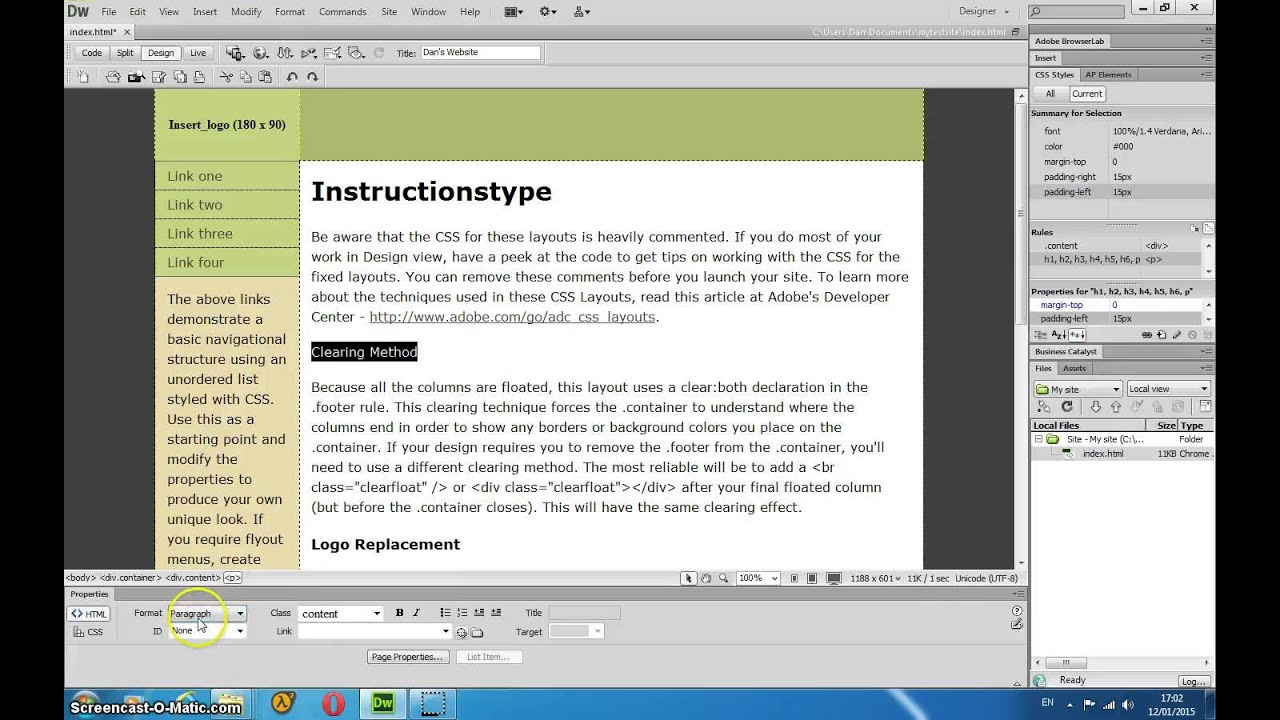The image size is (1280, 720).
Task: Click the Point to File target icon
Action: (462, 632)
